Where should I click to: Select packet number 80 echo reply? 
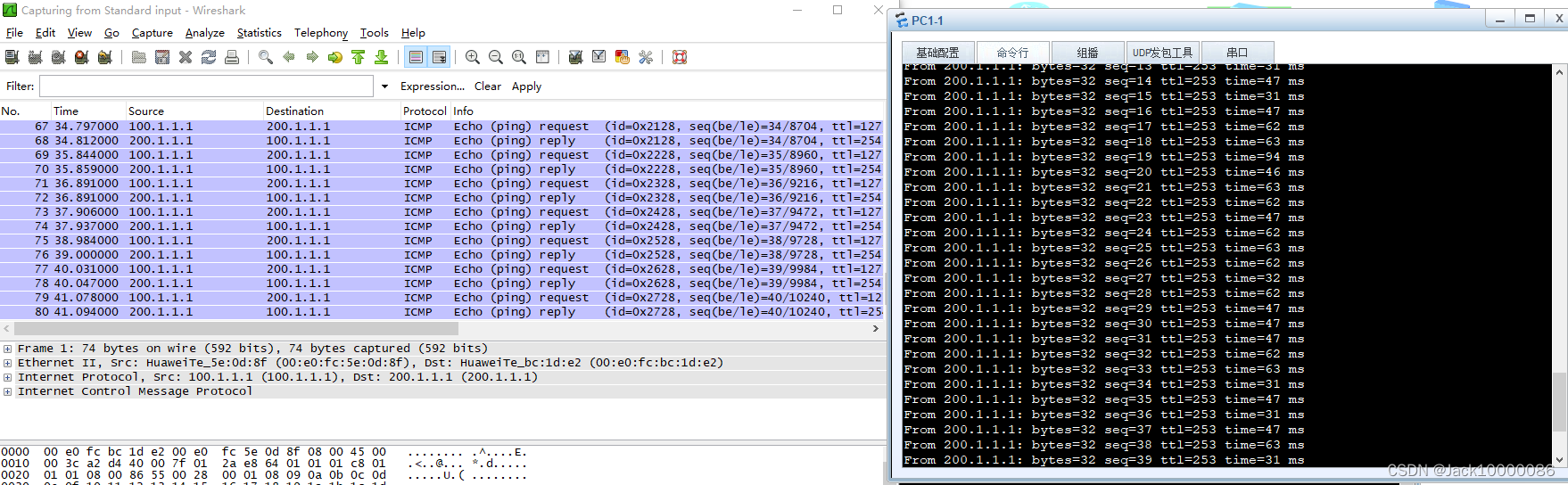point(442,312)
